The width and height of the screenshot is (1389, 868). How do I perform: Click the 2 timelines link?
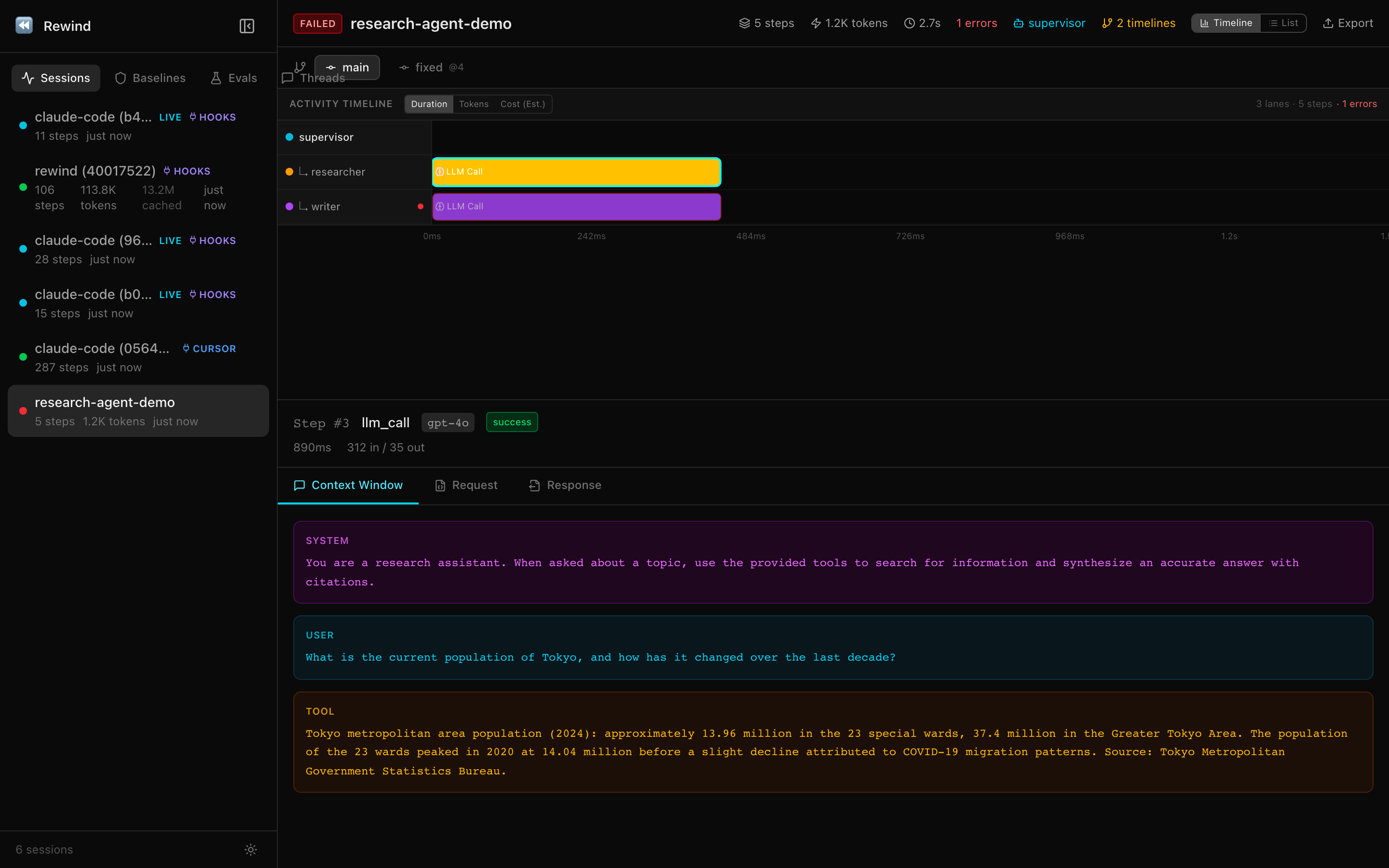[1139, 24]
